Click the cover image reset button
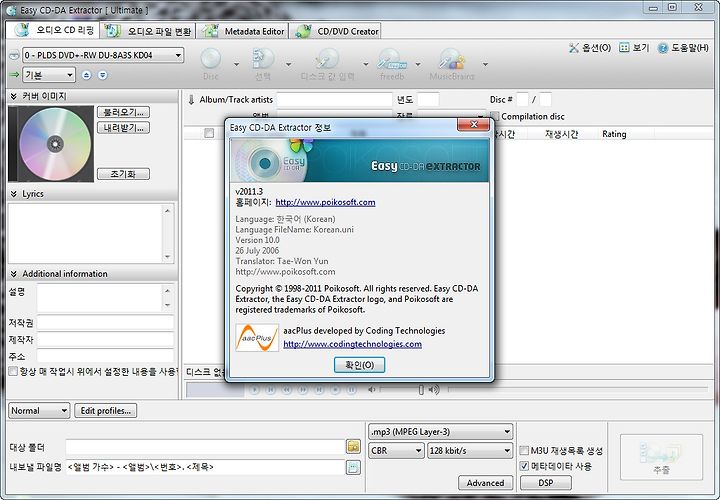 click(x=124, y=174)
